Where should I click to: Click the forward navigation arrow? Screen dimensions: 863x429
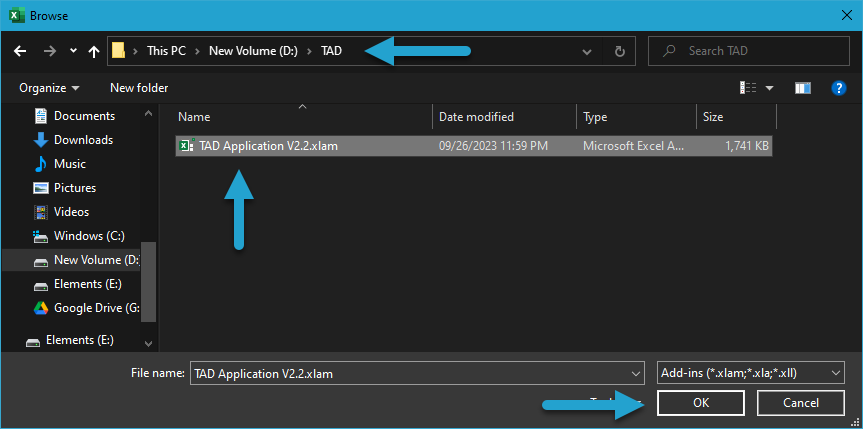[50, 51]
